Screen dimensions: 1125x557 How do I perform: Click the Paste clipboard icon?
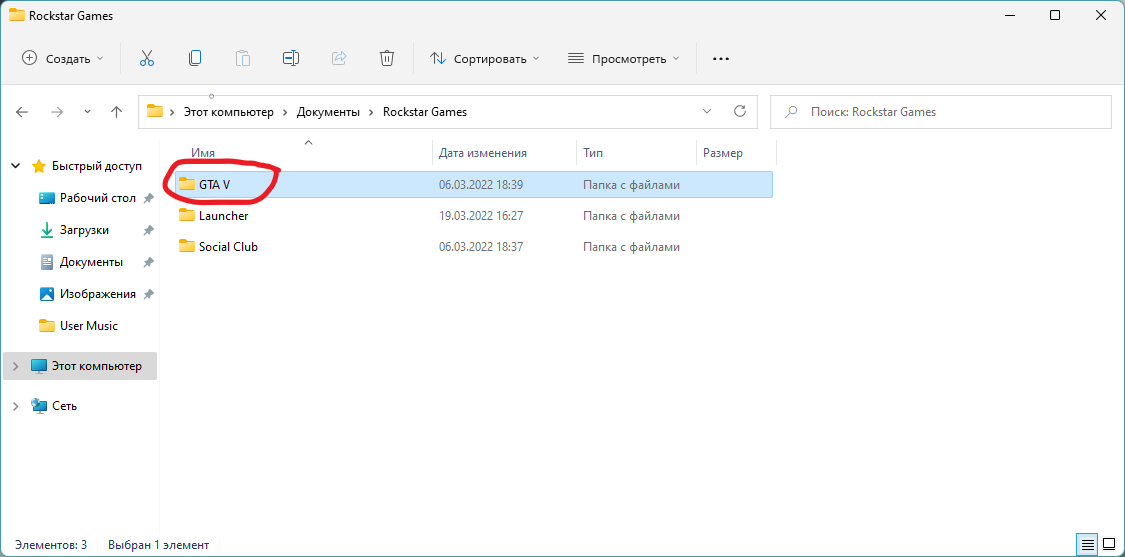click(243, 59)
